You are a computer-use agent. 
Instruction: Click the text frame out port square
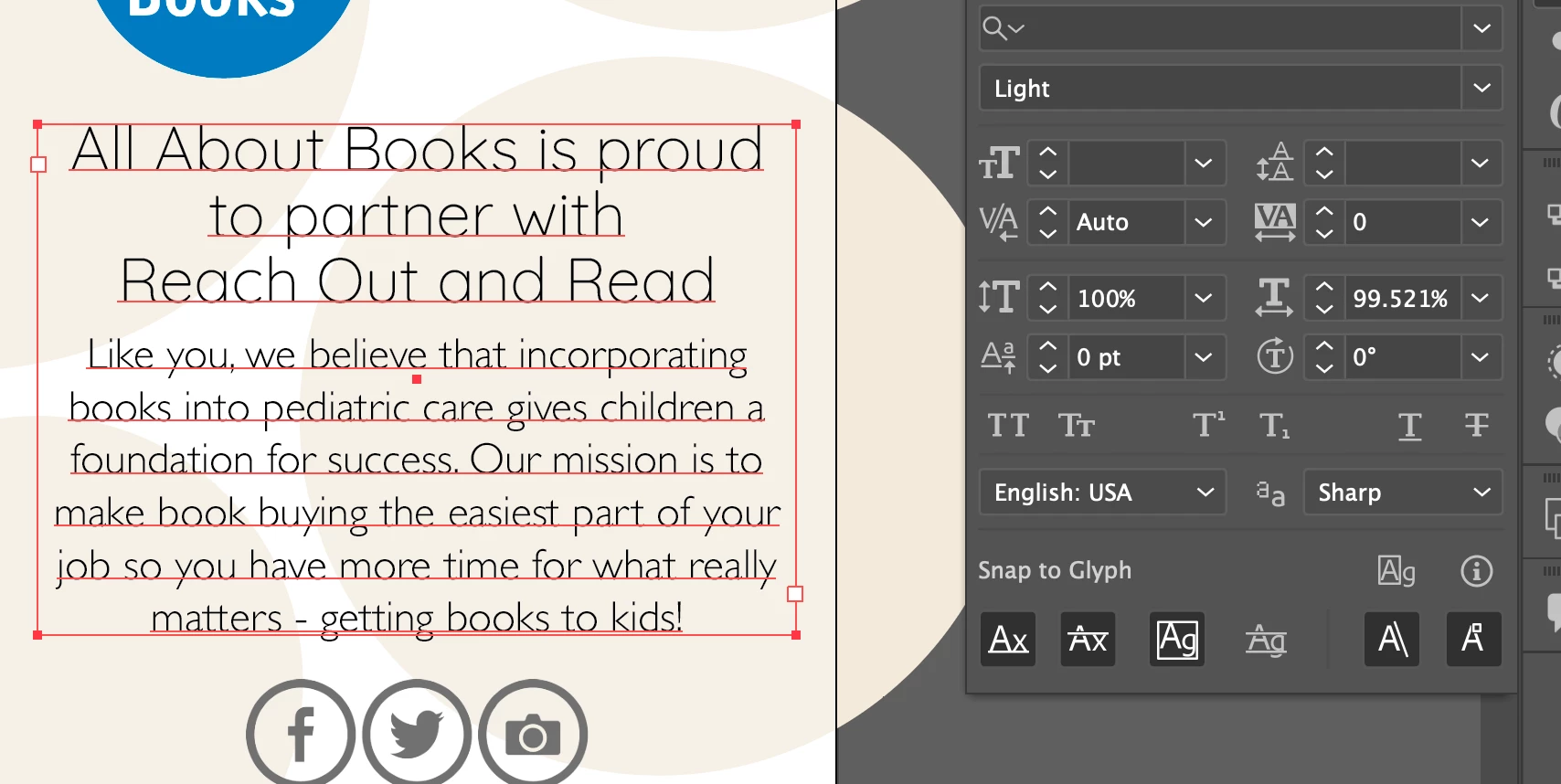[x=795, y=594]
